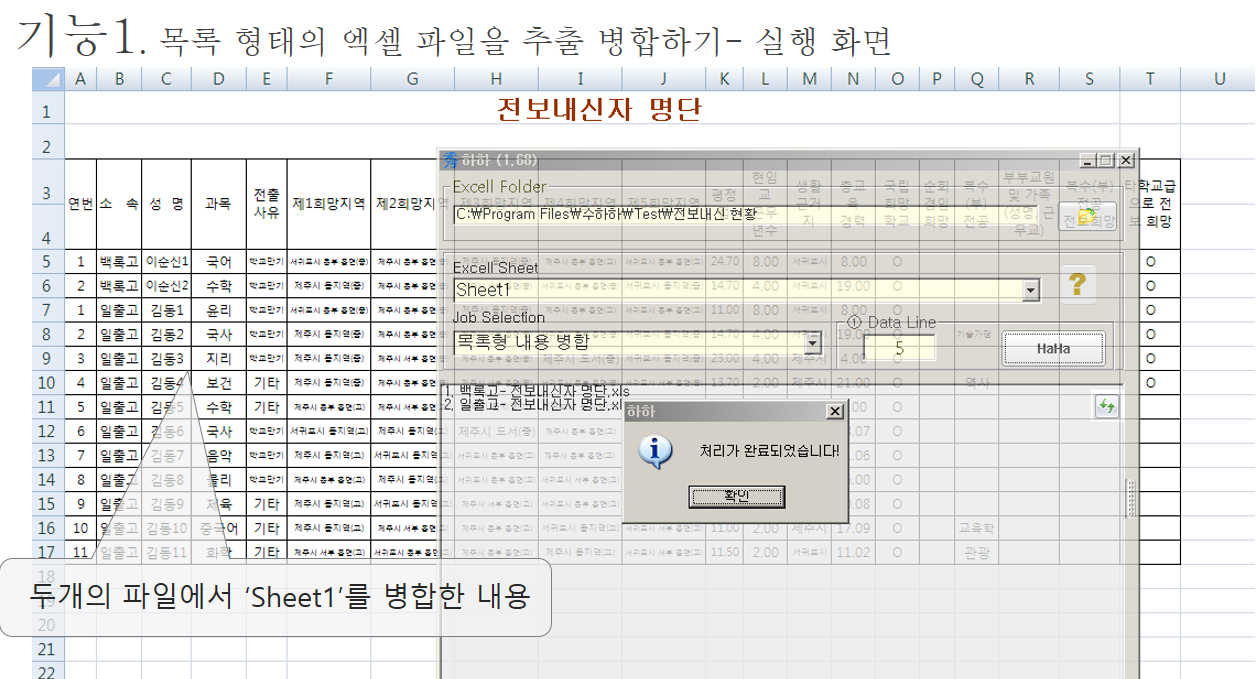Select file 백록고- 전보내신자 명단.xls in list
Viewport: 1260px width, 679px height.
(537, 390)
